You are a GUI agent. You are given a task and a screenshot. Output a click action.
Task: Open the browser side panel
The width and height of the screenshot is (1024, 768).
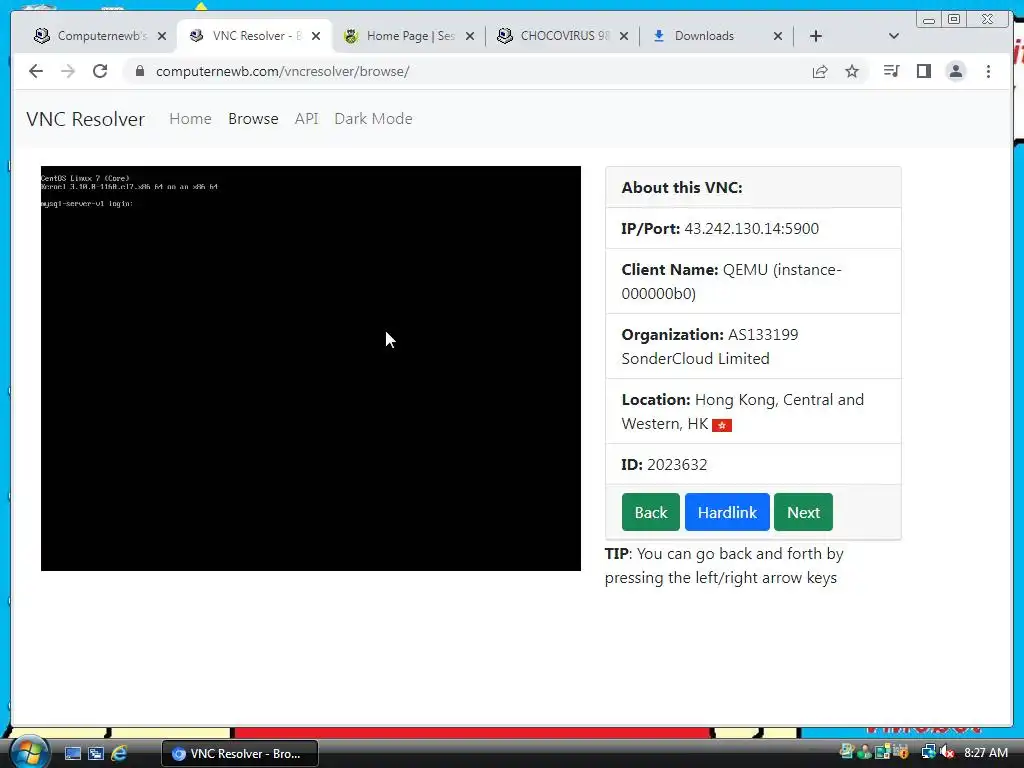(x=923, y=71)
